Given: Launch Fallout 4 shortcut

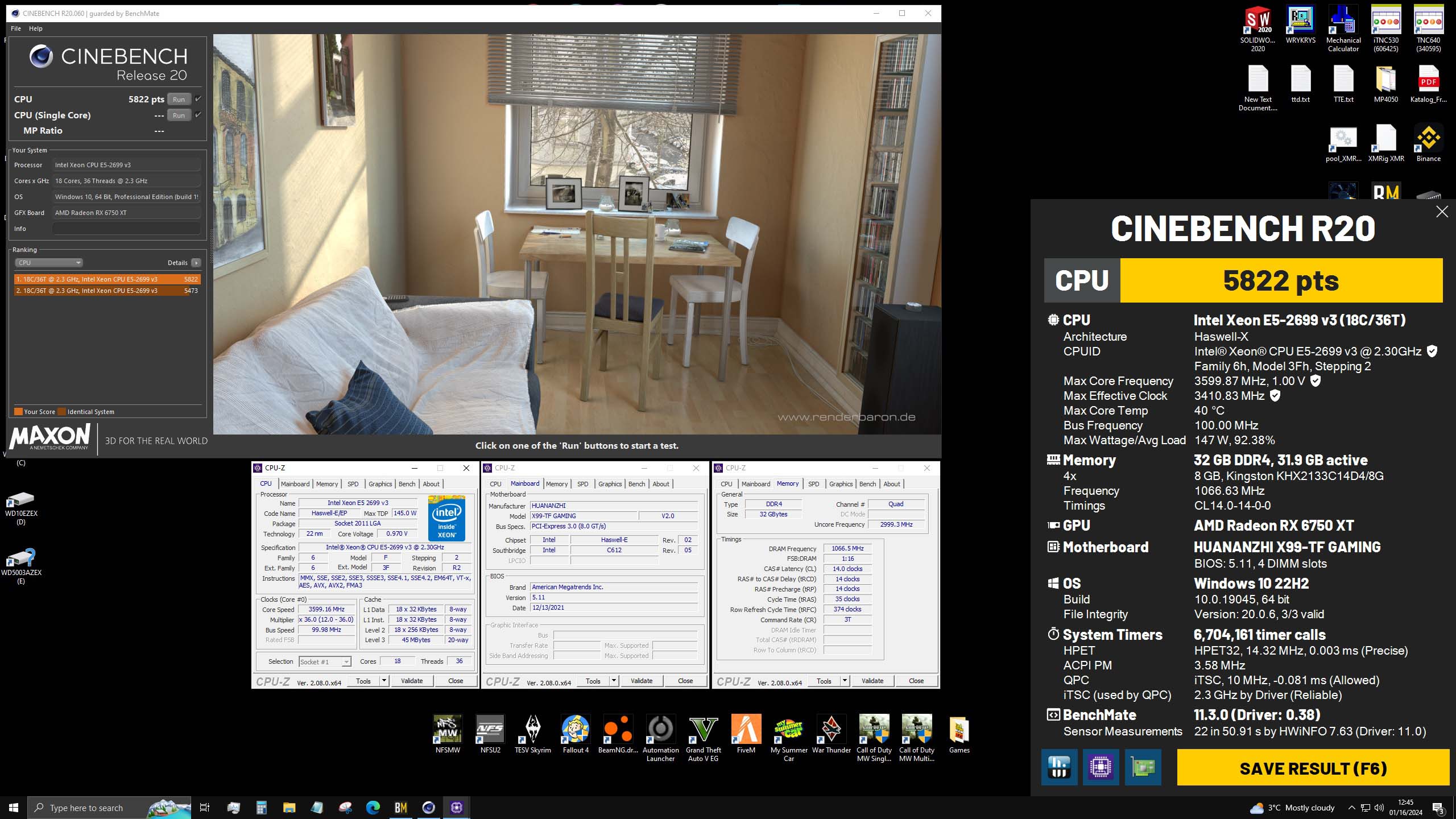Looking at the screenshot, I should click(x=576, y=734).
